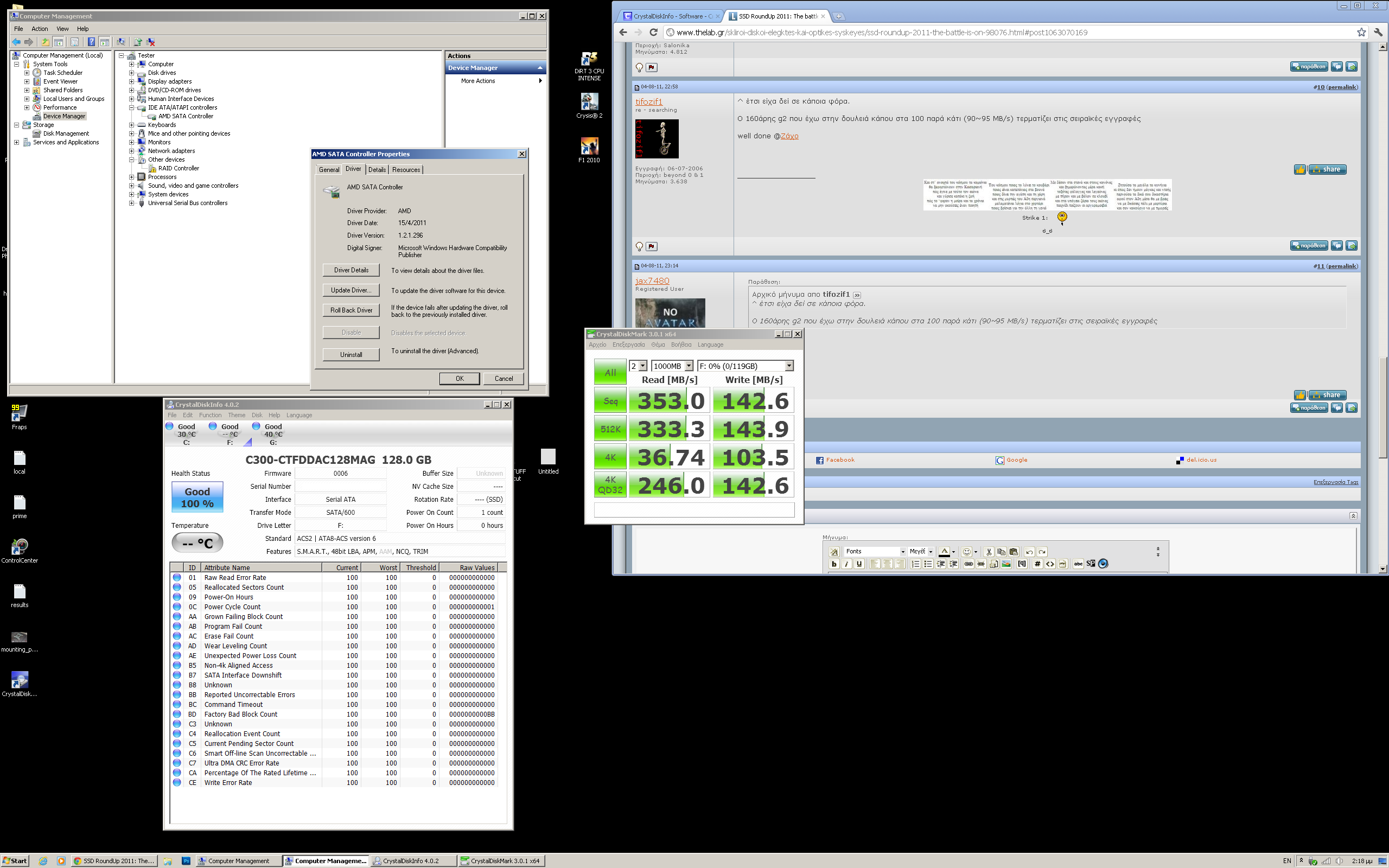This screenshot has width=1389, height=868.
Task: Click Update Driver Software toolbar icon
Action: pyautogui.click(x=138, y=42)
